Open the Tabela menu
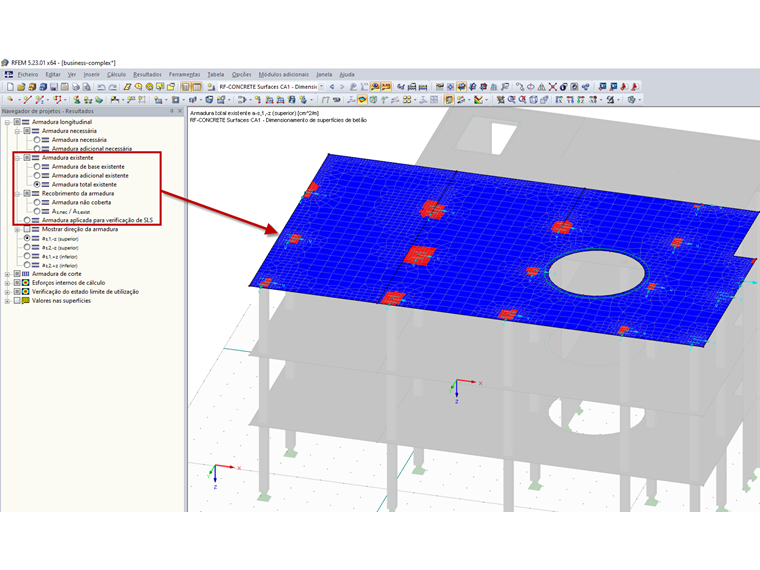The height and width of the screenshot is (570, 760). click(x=216, y=74)
